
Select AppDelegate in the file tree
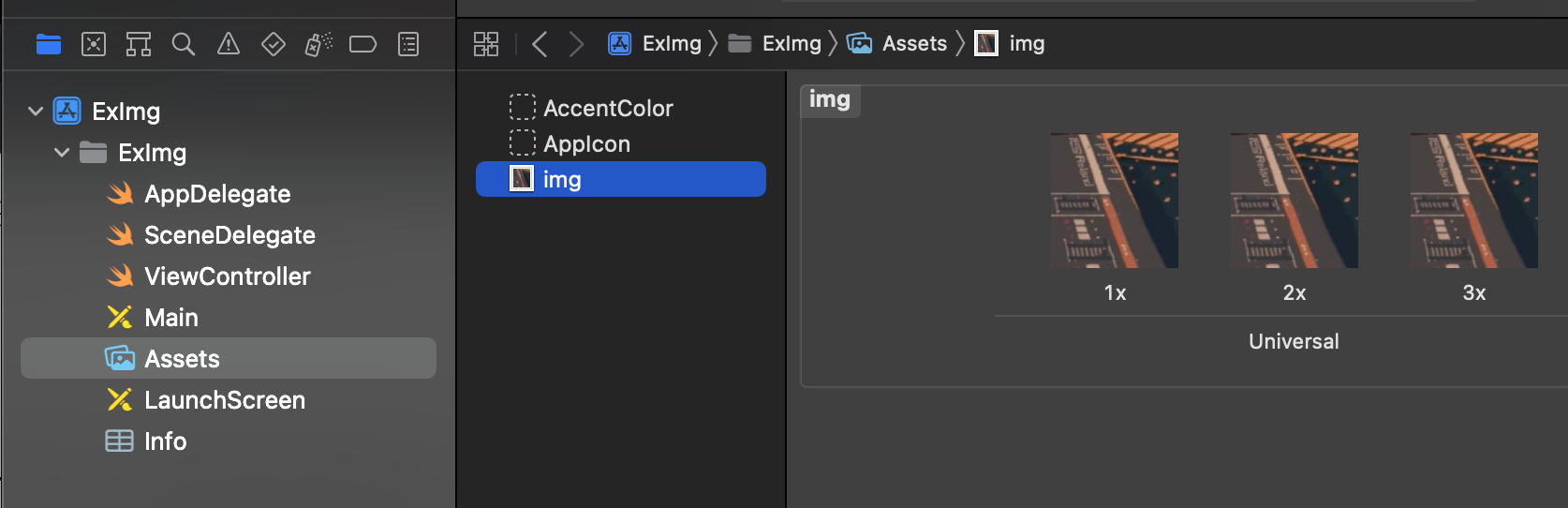click(217, 194)
